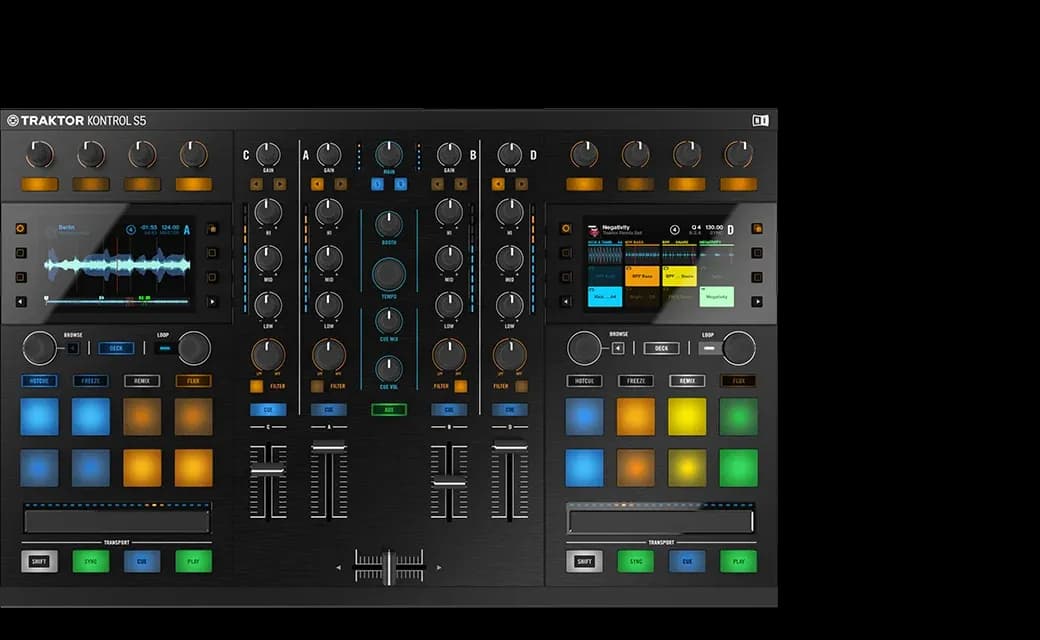Enable headphone CUE for channel C
The height and width of the screenshot is (640, 1040).
point(268,410)
